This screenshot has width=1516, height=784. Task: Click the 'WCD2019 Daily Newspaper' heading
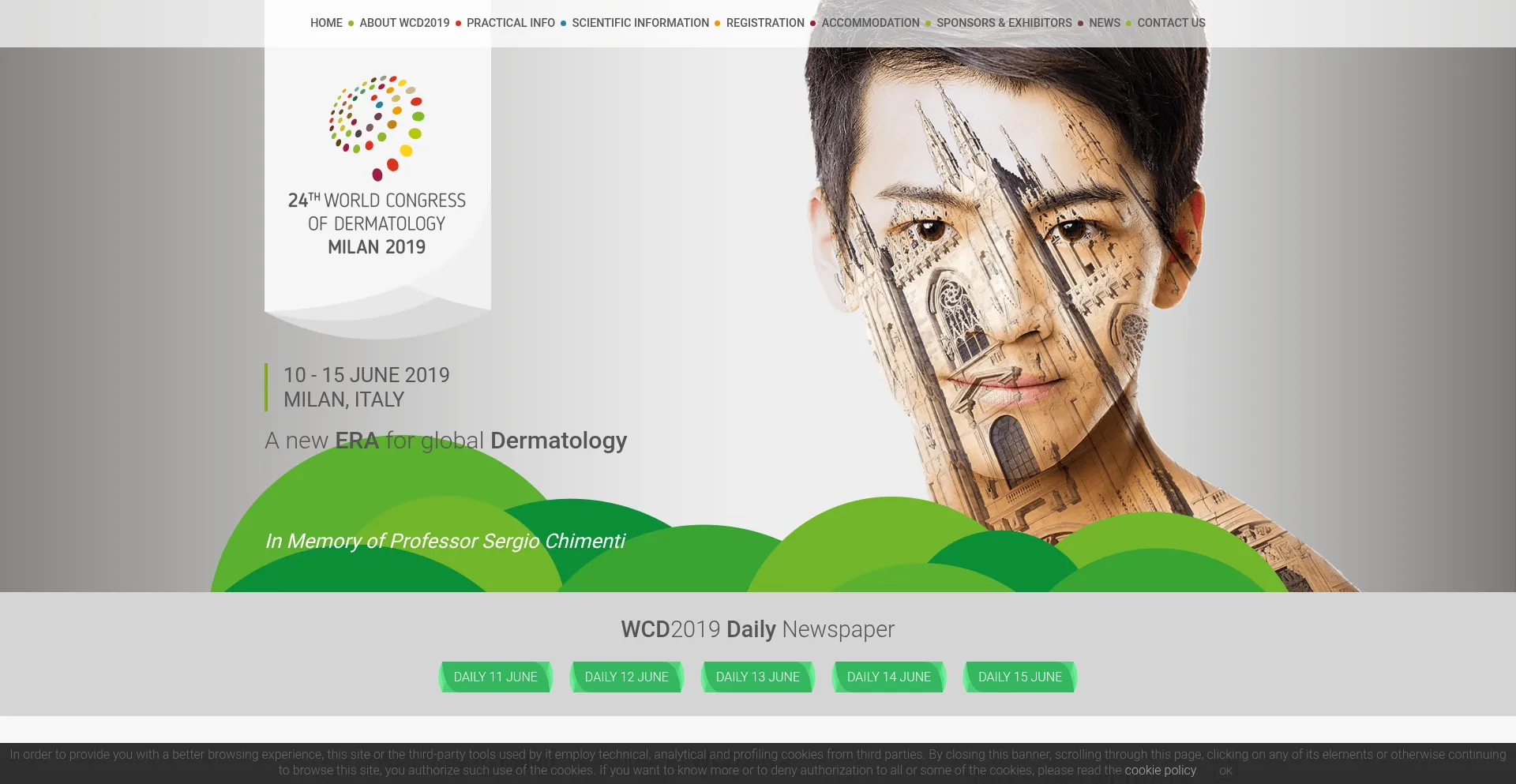[x=758, y=629]
